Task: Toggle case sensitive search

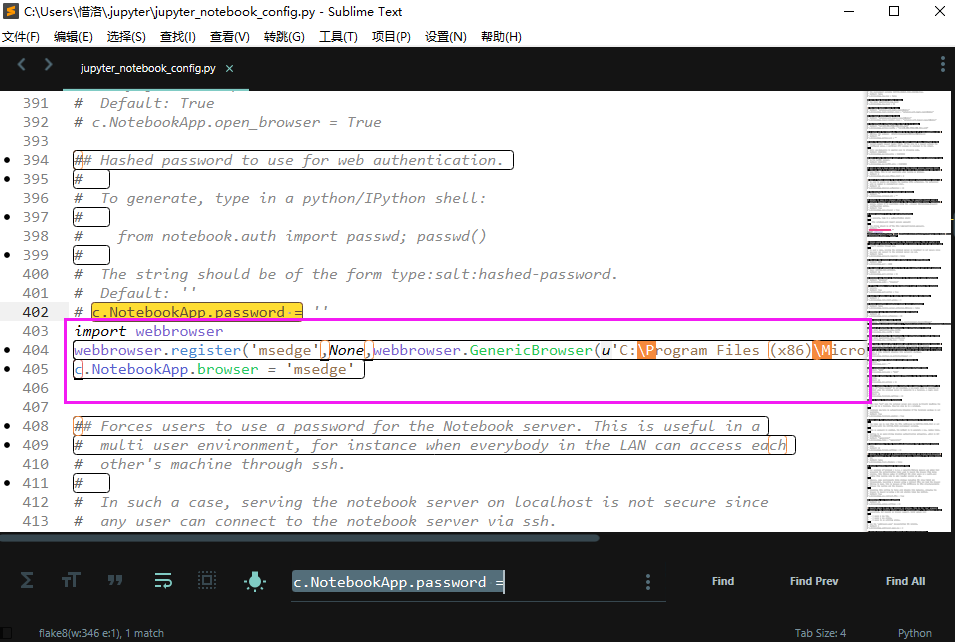Action: (x=71, y=580)
